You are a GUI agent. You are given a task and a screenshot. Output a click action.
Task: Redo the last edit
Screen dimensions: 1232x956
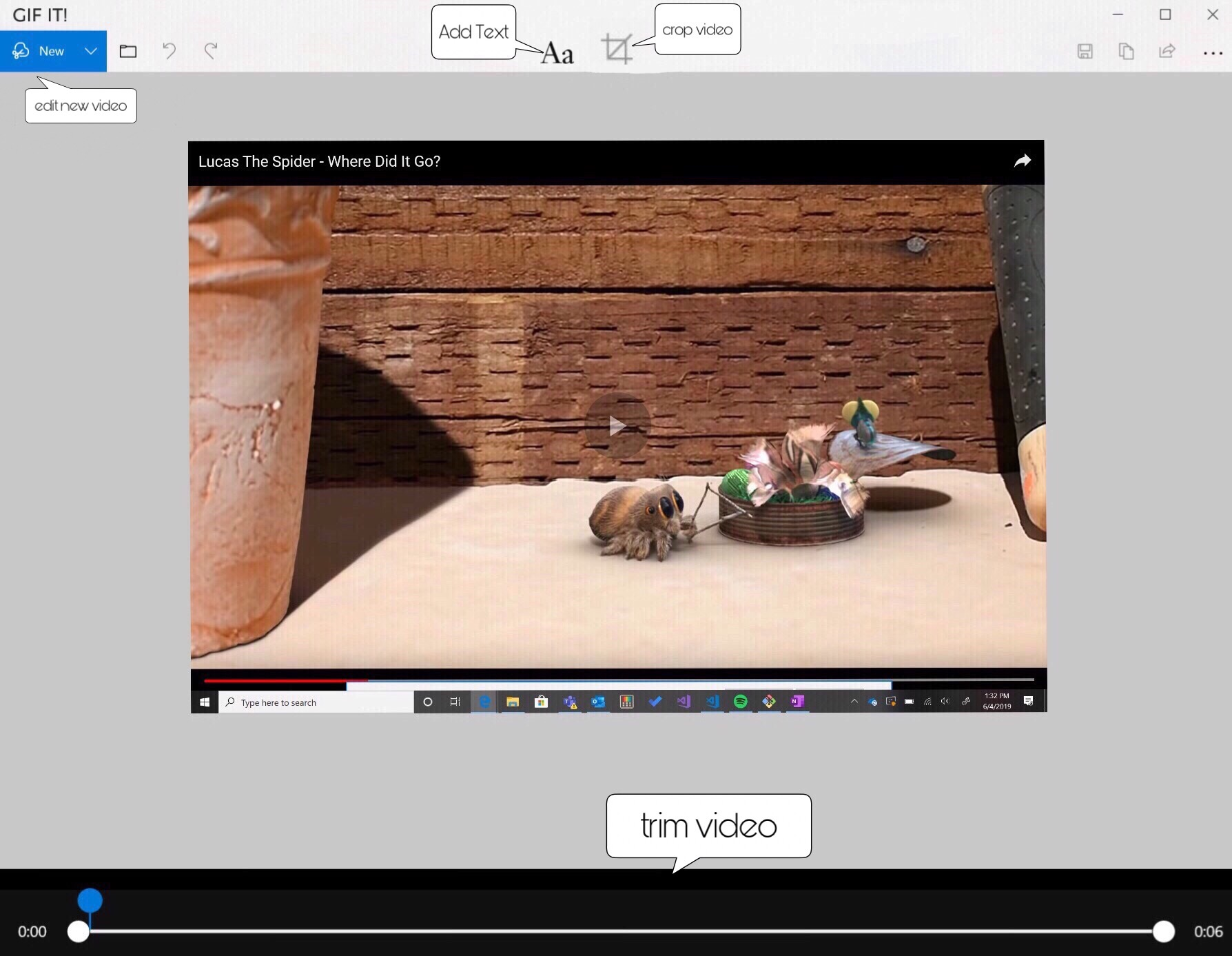point(210,51)
